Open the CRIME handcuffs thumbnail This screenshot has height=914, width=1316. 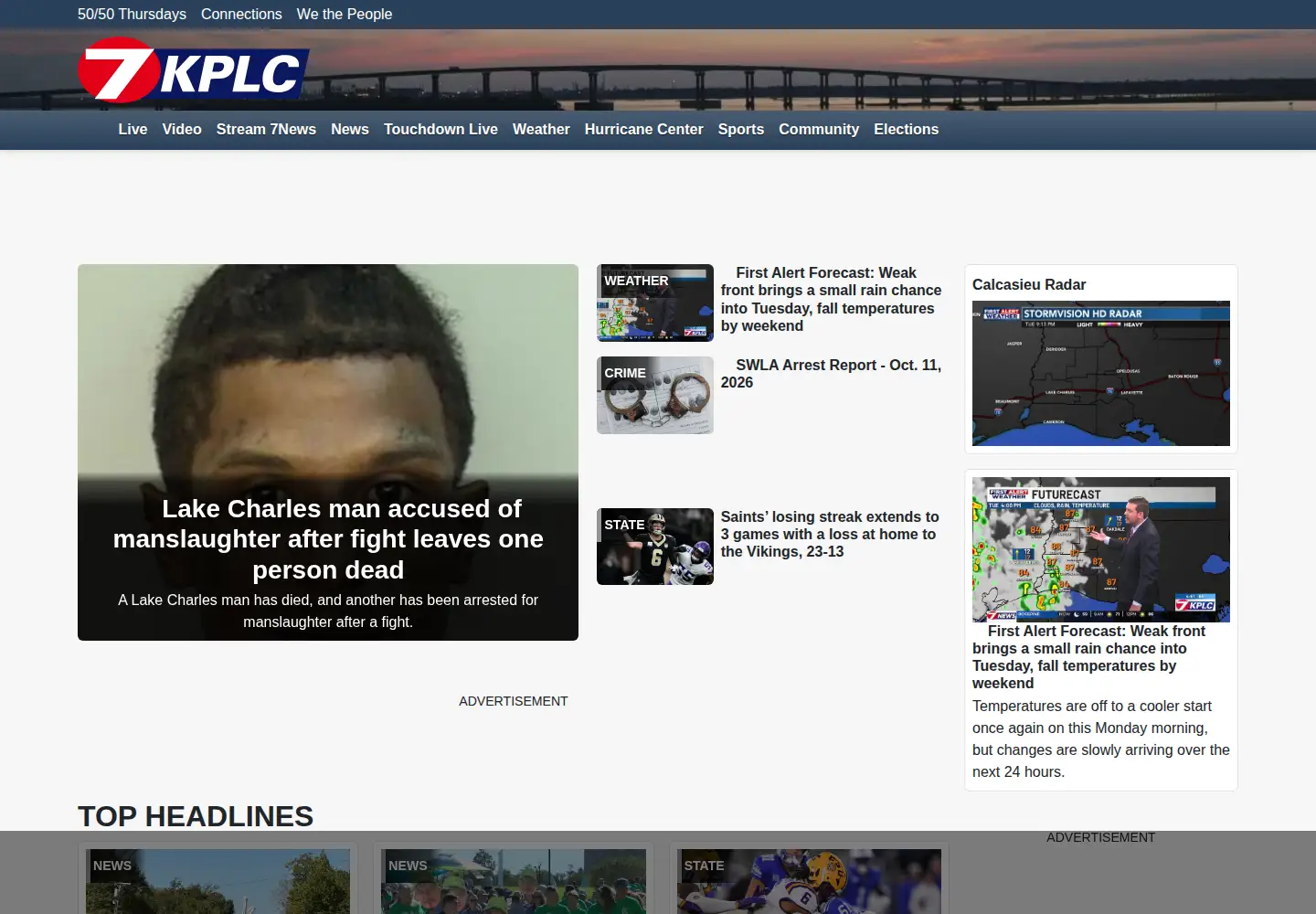pos(655,395)
